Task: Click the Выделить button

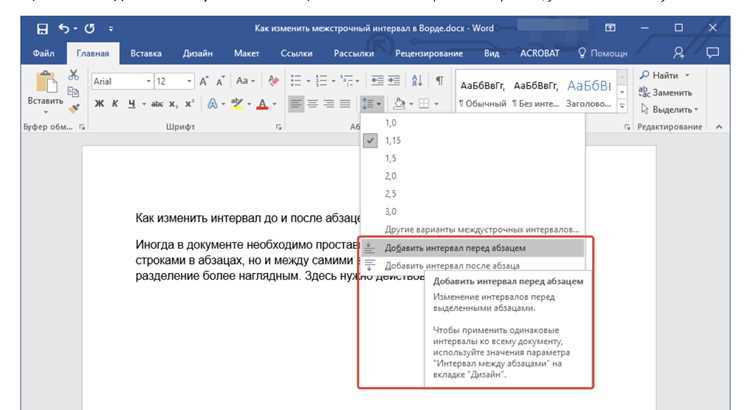Action: 669,110
